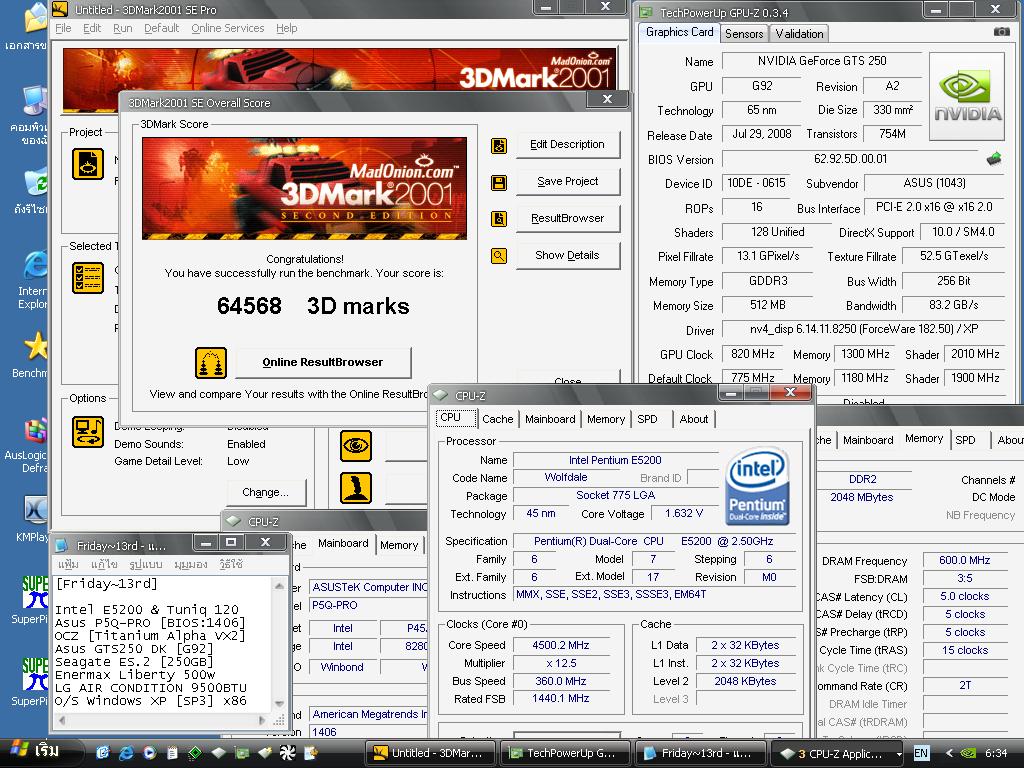The image size is (1024, 768).
Task: Click the taskbar clock showing 6:34
Action: [x=996, y=753]
